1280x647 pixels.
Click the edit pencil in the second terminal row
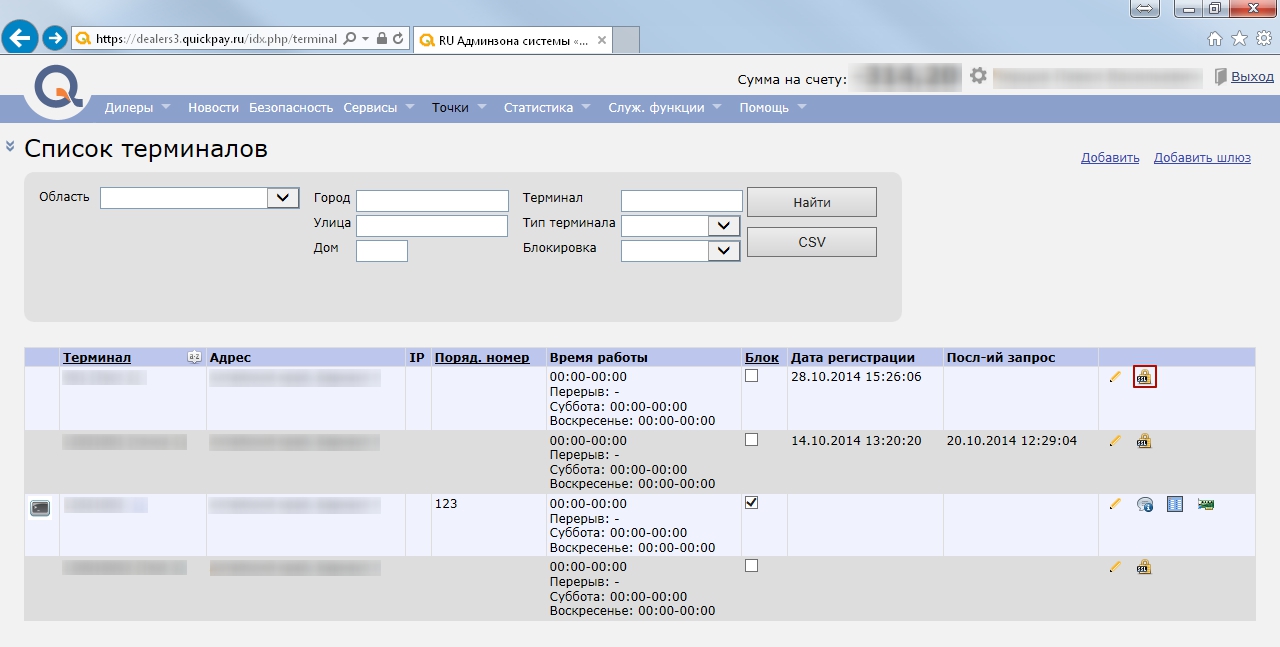tap(1115, 441)
